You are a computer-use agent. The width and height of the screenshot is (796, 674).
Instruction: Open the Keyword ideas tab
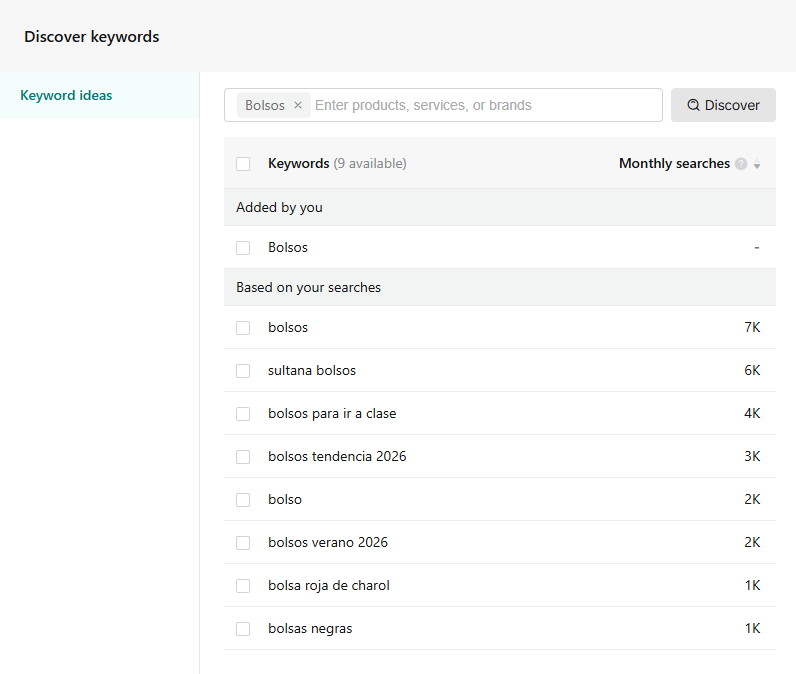coord(100,95)
